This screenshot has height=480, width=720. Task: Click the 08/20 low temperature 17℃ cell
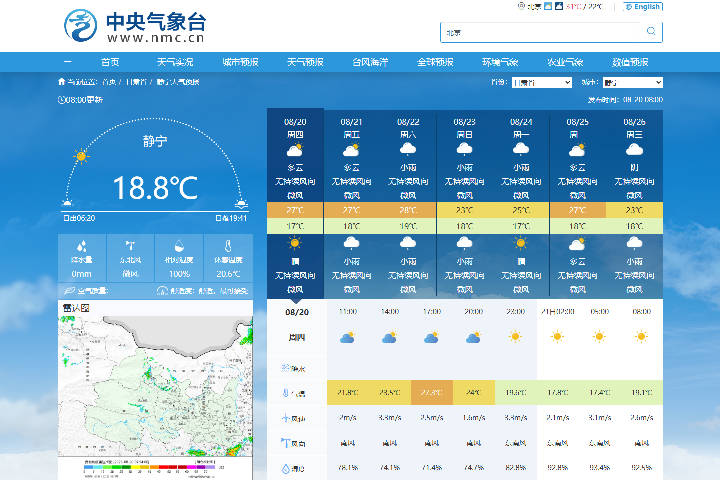295,226
